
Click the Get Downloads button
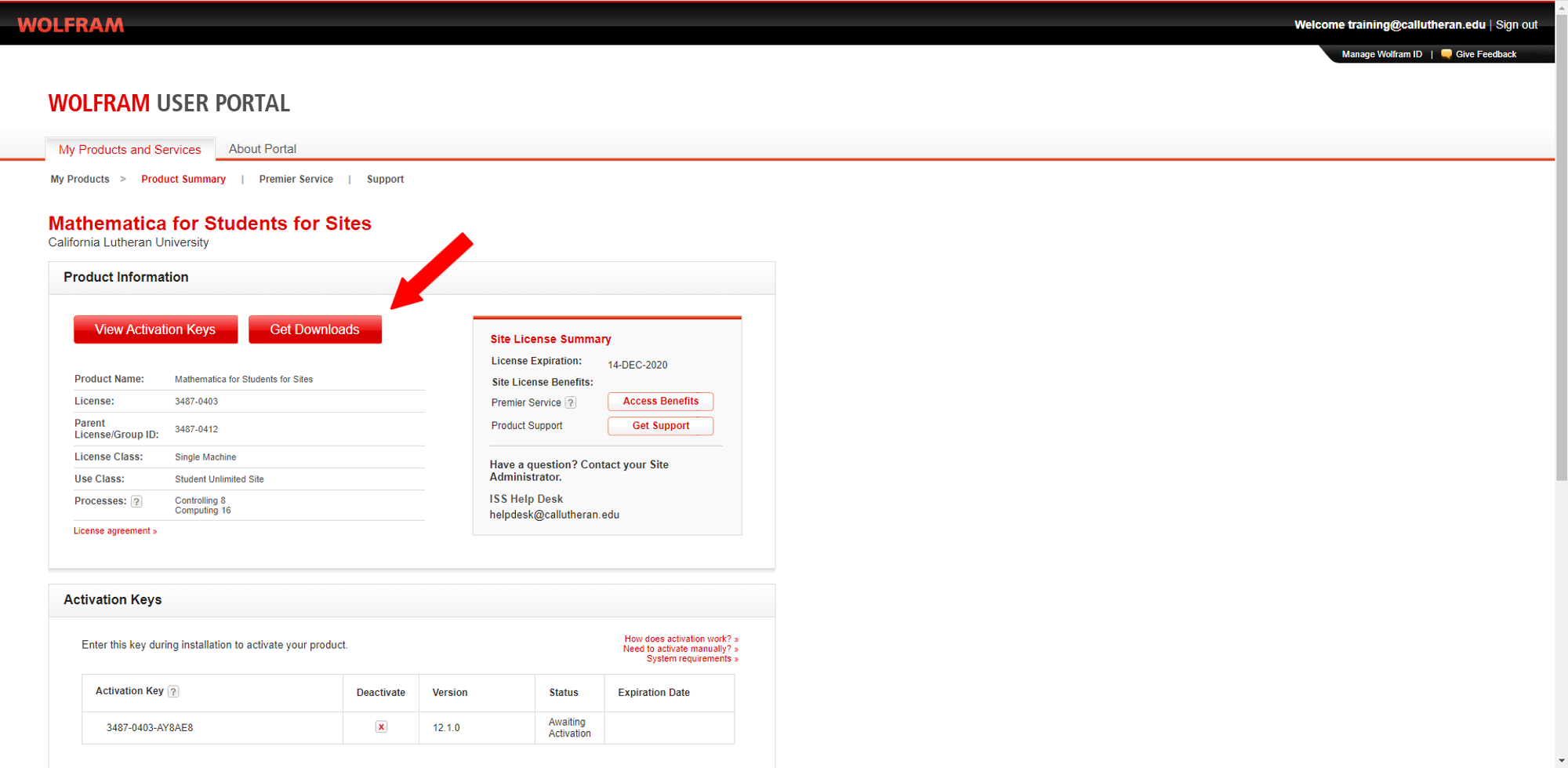(315, 329)
